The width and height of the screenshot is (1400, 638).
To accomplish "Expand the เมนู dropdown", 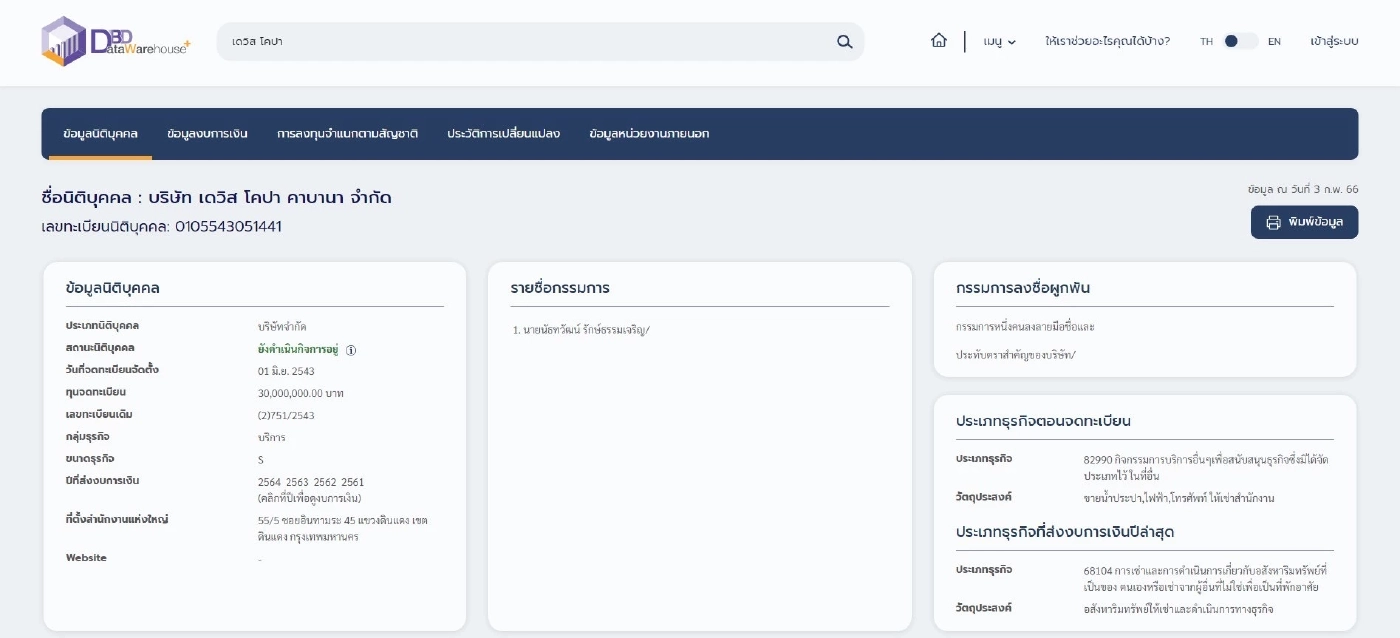I will pos(999,42).
